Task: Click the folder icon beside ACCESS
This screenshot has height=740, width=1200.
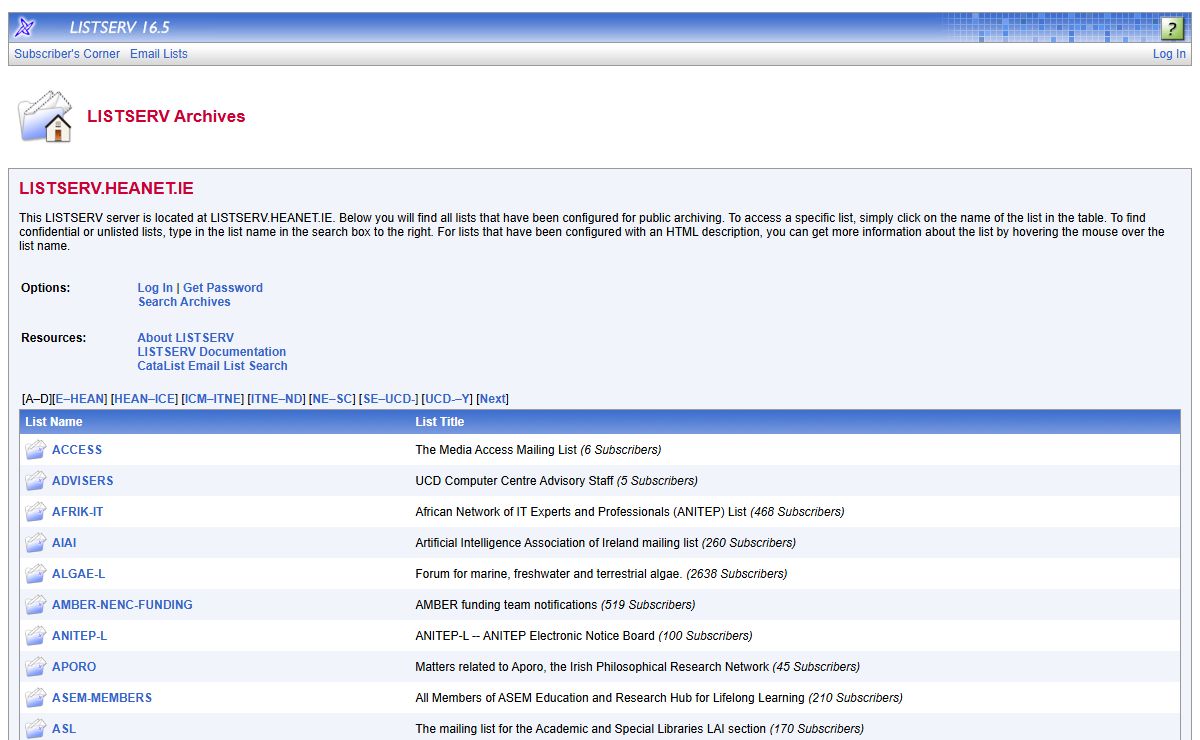Action: pos(36,450)
